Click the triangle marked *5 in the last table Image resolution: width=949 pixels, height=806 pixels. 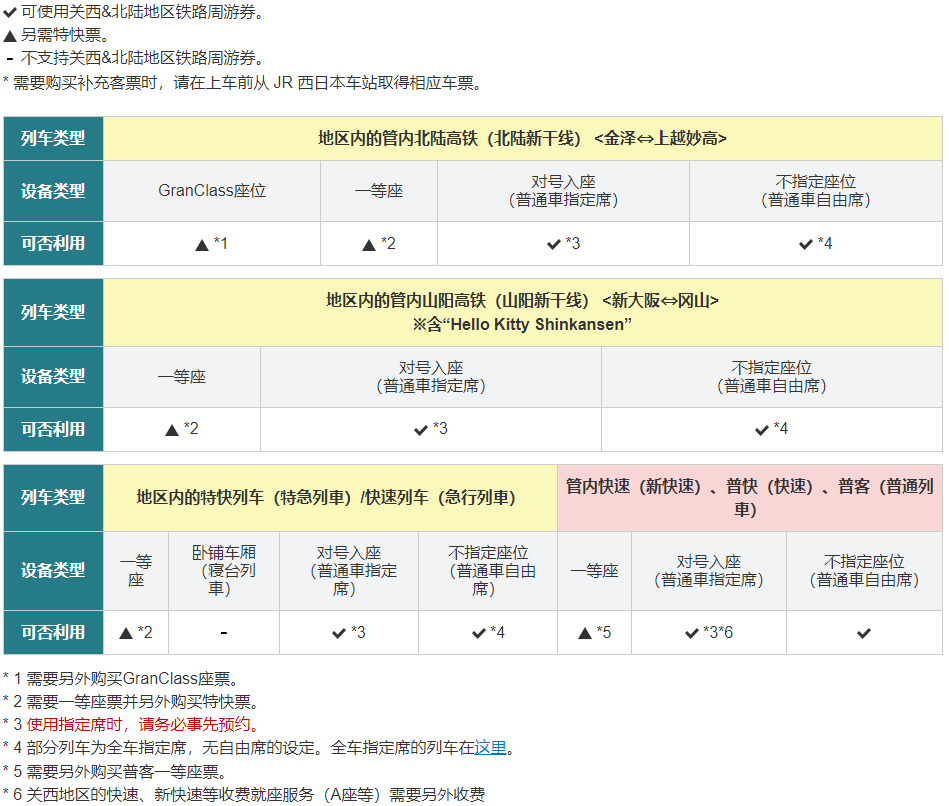tap(585, 633)
